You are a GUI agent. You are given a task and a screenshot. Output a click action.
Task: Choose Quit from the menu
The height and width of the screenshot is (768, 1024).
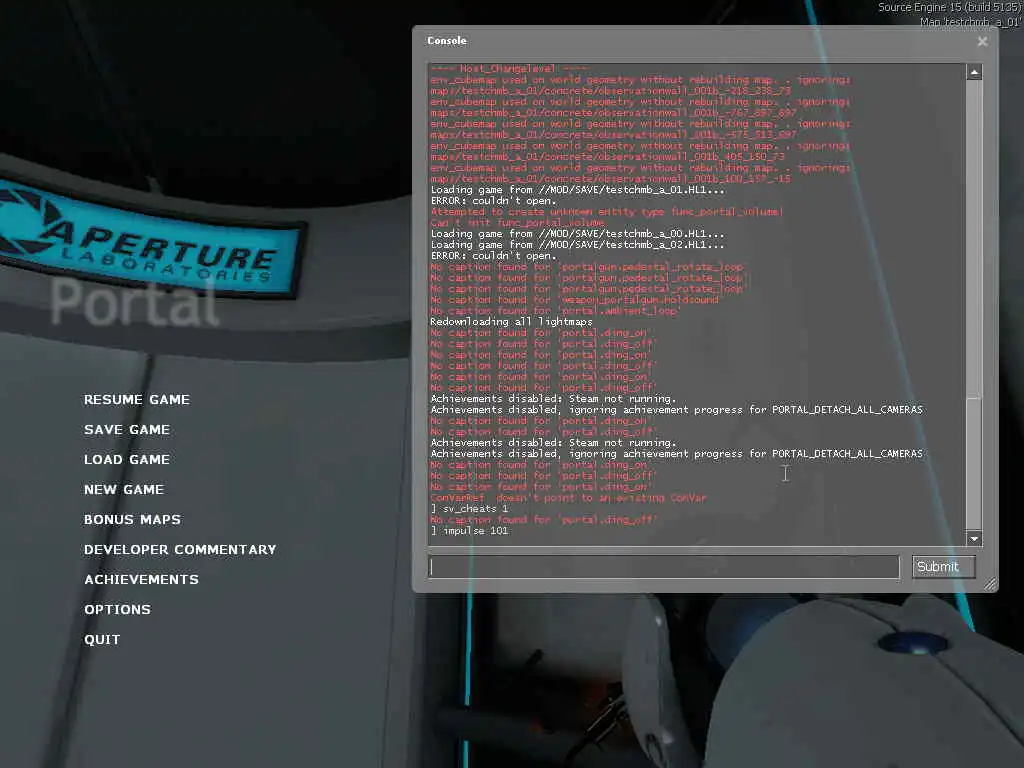tap(102, 640)
